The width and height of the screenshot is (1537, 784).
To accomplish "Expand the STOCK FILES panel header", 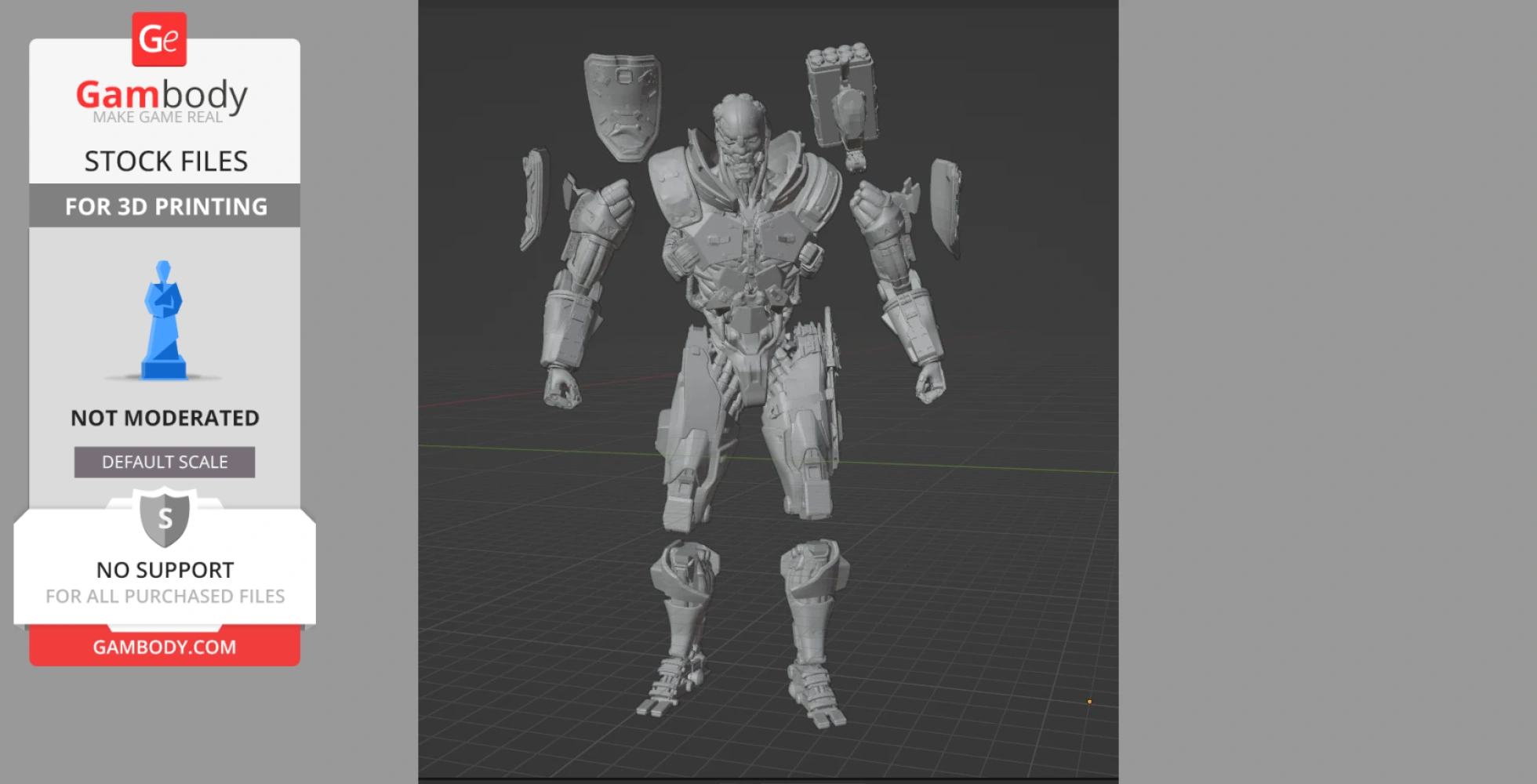I will click(166, 161).
